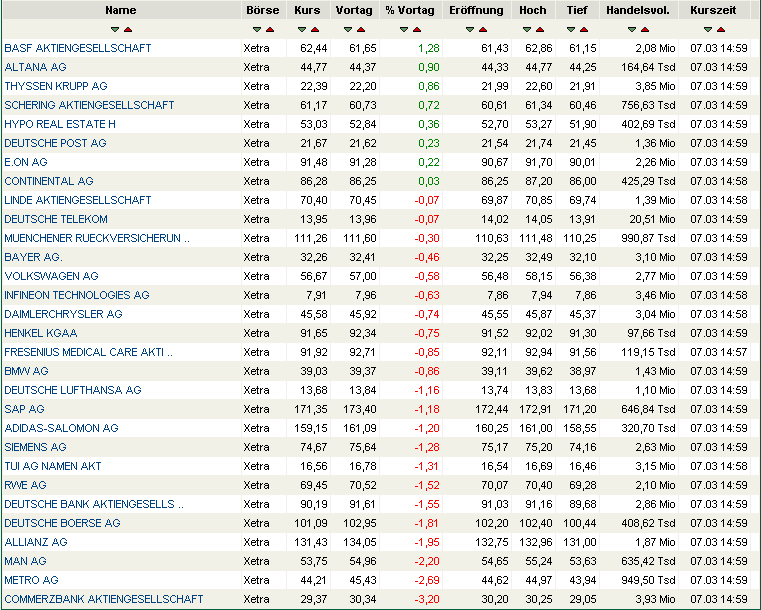Click red up sort arrow under Hoch
This screenshot has width=761, height=610.
coord(539,29)
